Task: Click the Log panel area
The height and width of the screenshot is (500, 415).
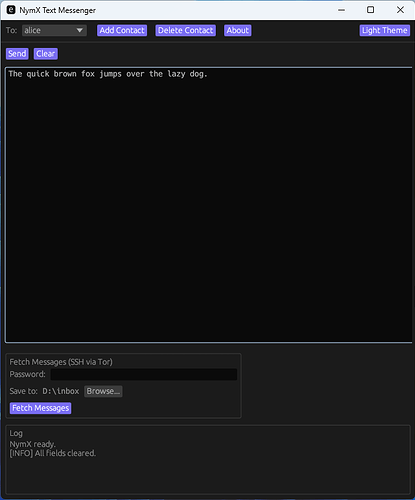Action: tap(208, 459)
